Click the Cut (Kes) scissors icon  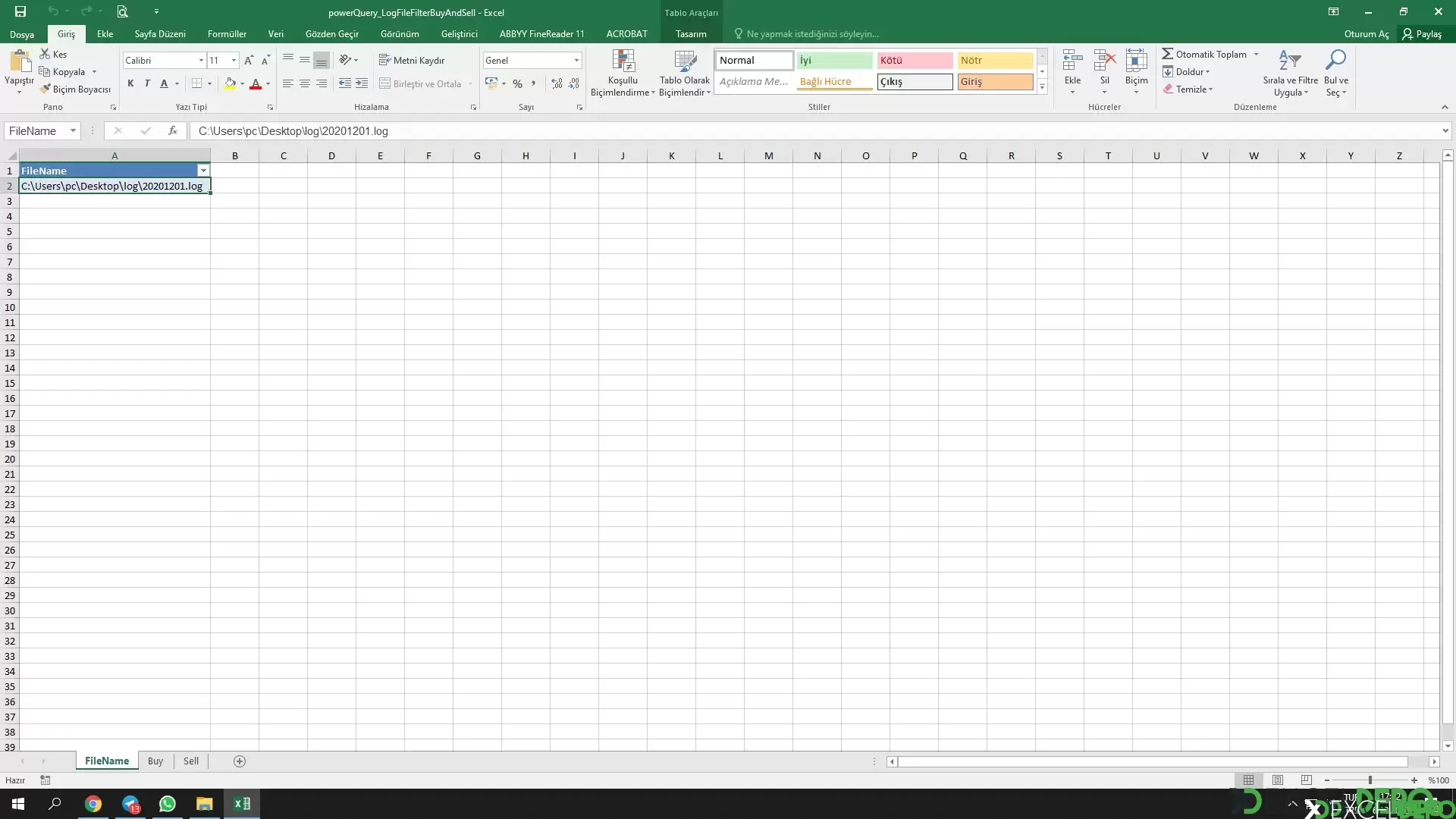pyautogui.click(x=45, y=54)
